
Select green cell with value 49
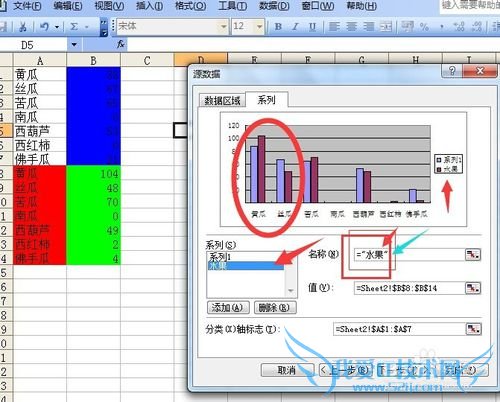tap(93, 230)
